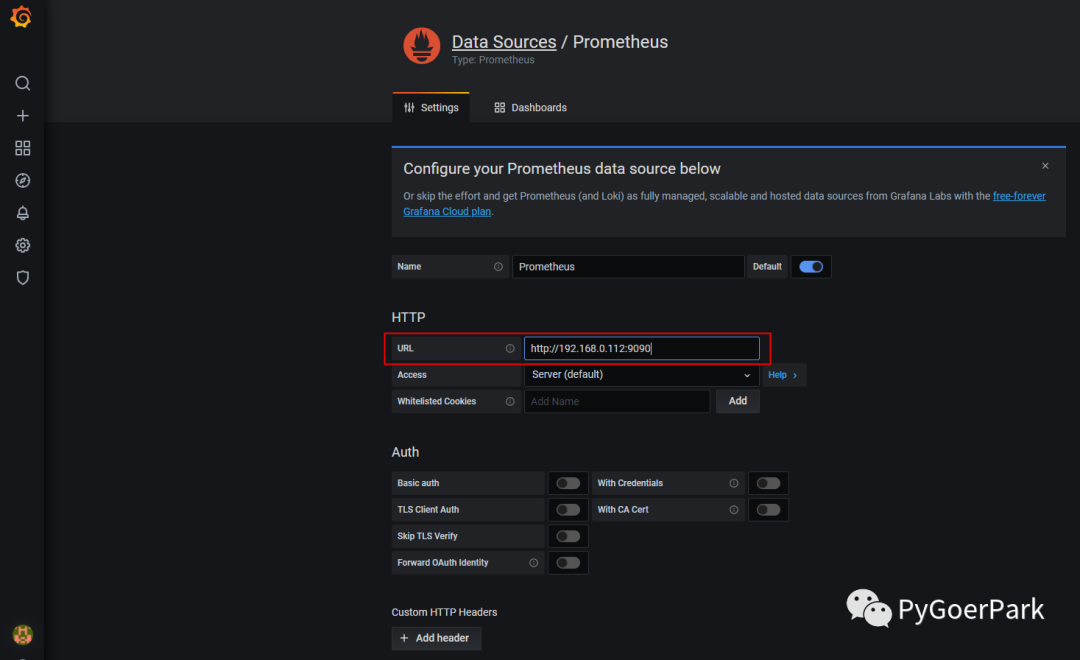Click info icon next to Name field
Image resolution: width=1080 pixels, height=660 pixels.
point(498,267)
